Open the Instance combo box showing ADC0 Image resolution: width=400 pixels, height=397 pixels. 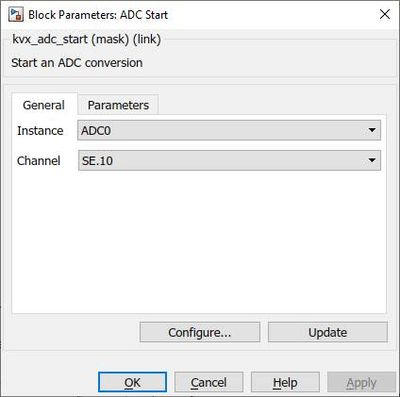[x=229, y=130]
